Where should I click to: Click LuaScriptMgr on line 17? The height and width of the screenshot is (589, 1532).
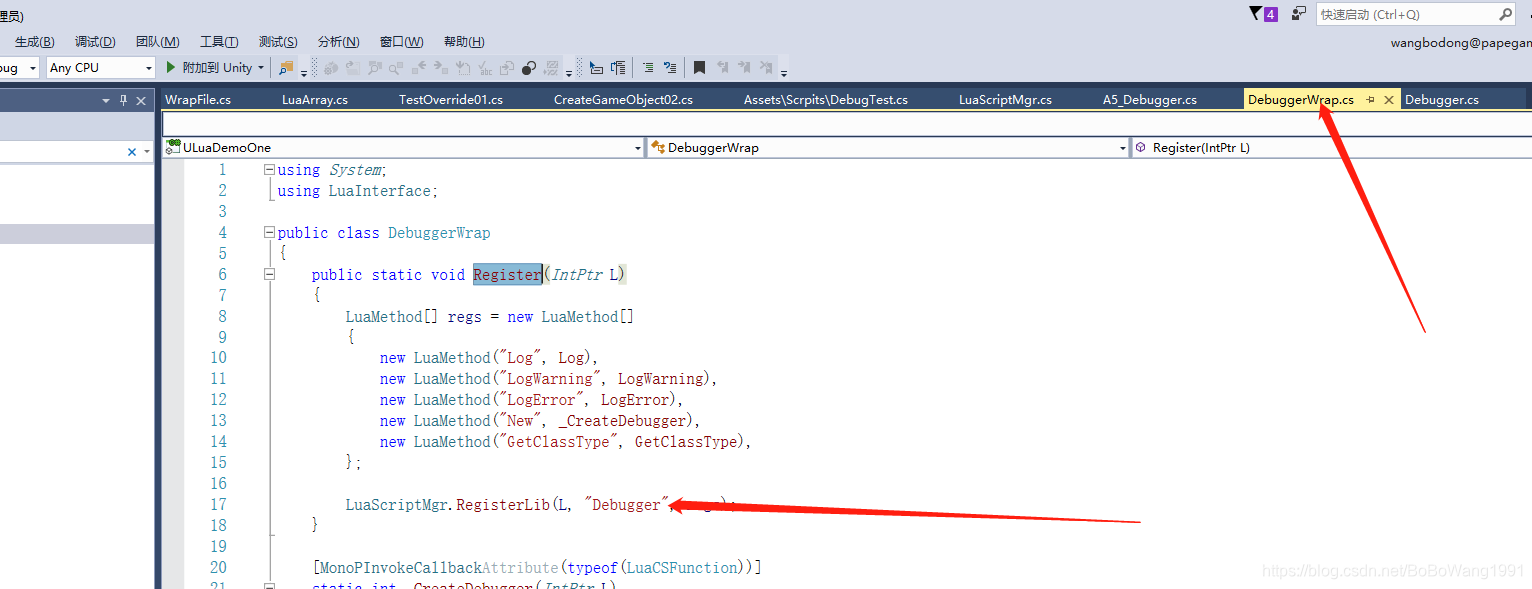point(397,505)
